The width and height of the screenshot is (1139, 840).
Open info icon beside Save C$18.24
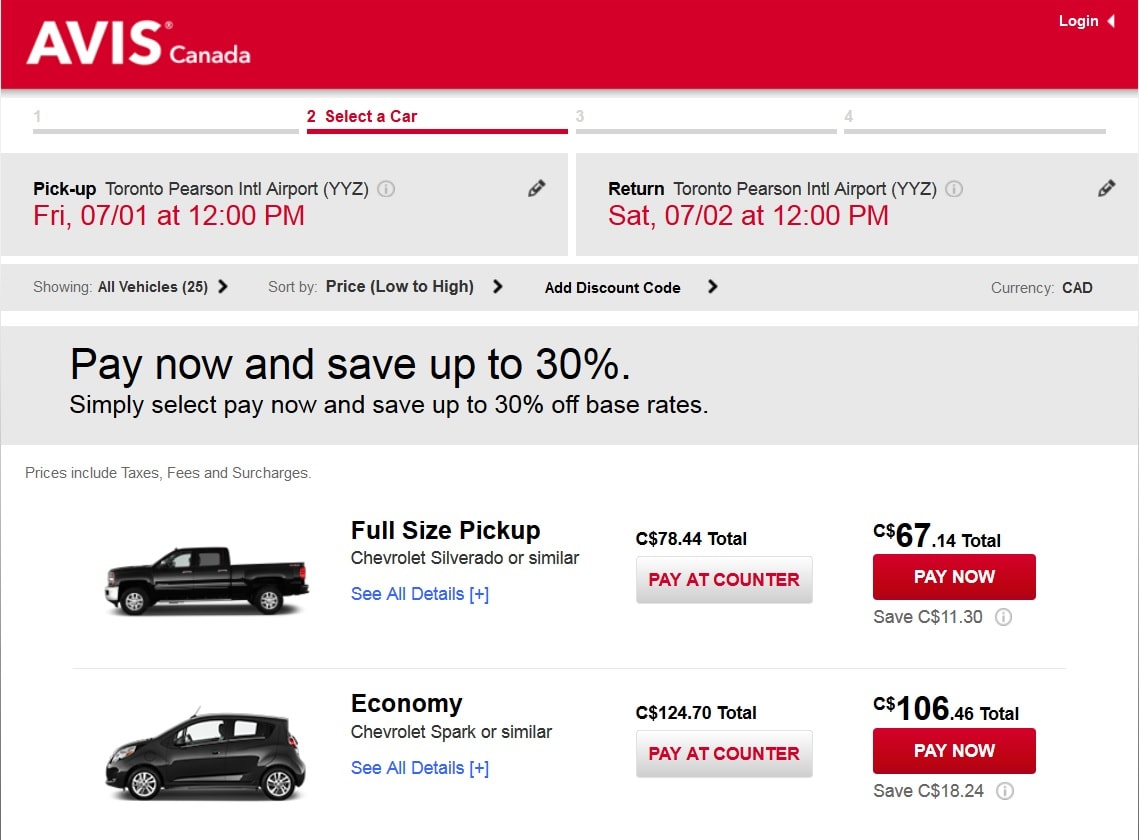pos(1005,791)
